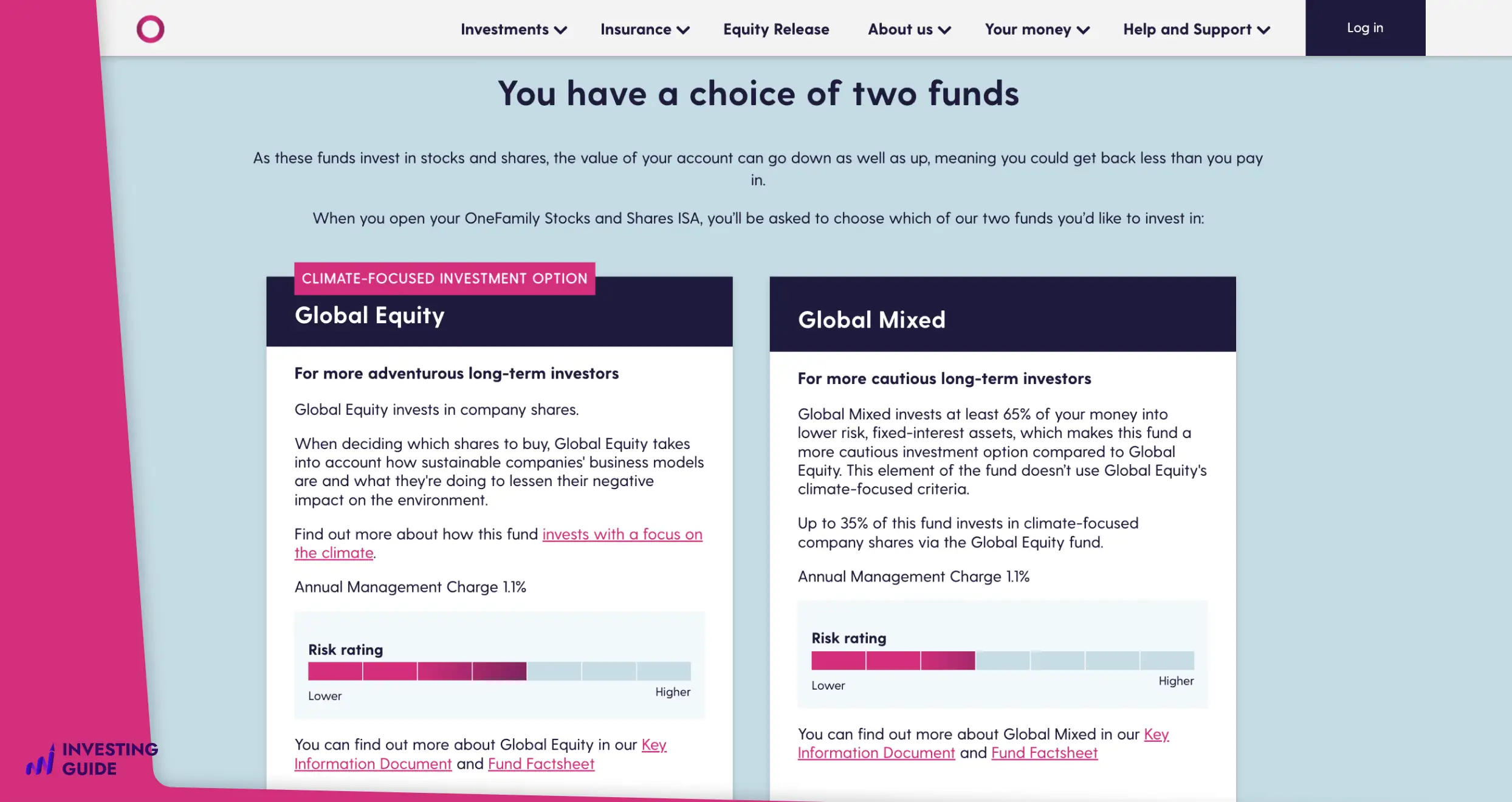Click the Investing Guide logo icon

(x=41, y=760)
